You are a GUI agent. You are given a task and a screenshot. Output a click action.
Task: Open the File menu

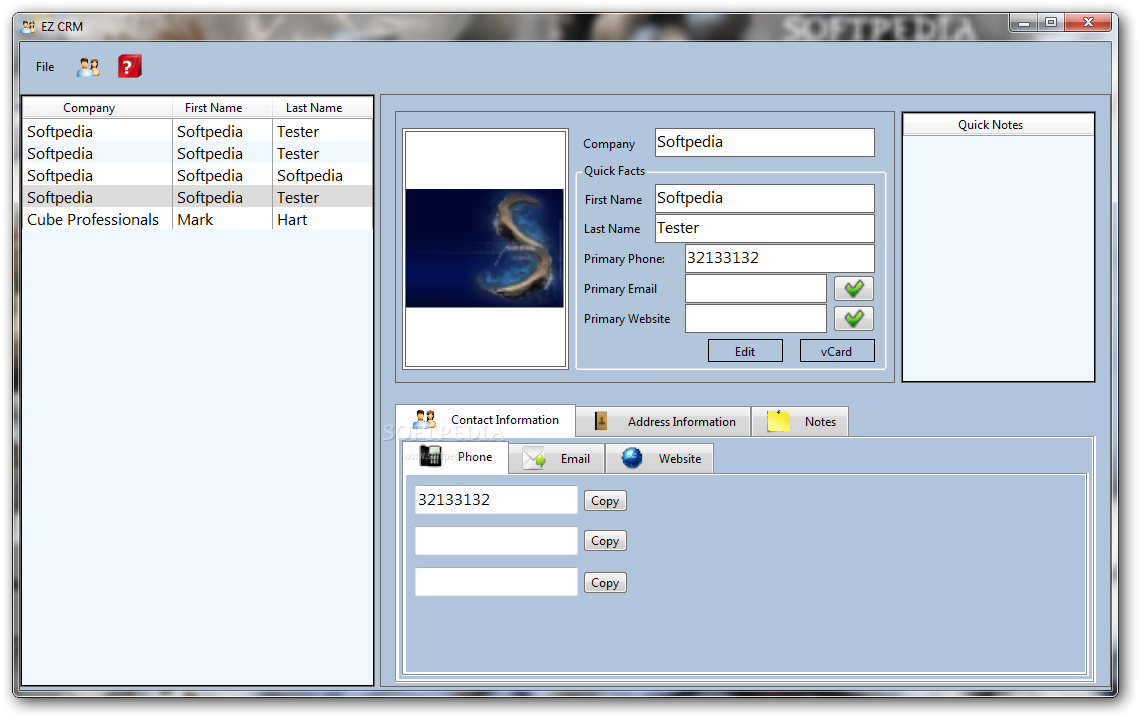(x=45, y=67)
